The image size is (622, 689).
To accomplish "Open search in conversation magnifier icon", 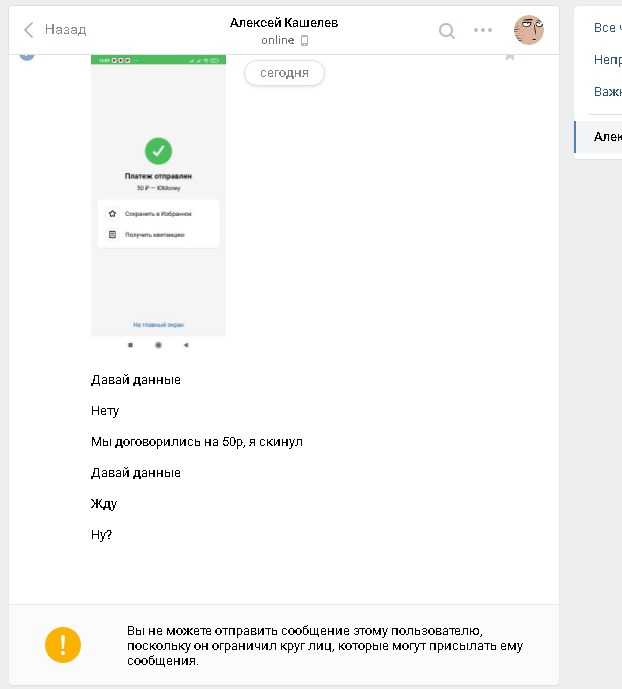I will (x=447, y=30).
